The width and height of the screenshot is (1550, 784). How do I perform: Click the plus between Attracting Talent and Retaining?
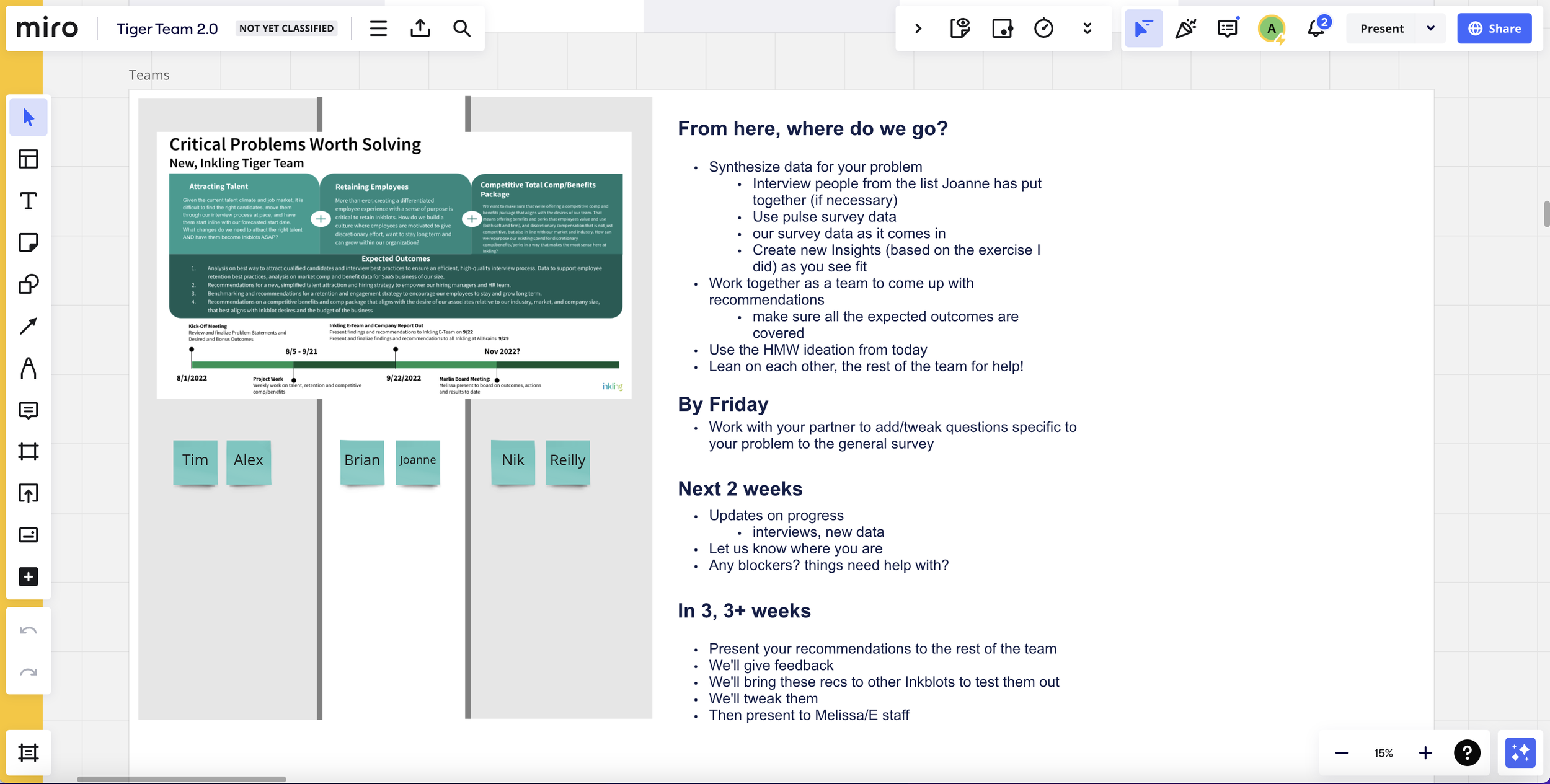[x=321, y=219]
